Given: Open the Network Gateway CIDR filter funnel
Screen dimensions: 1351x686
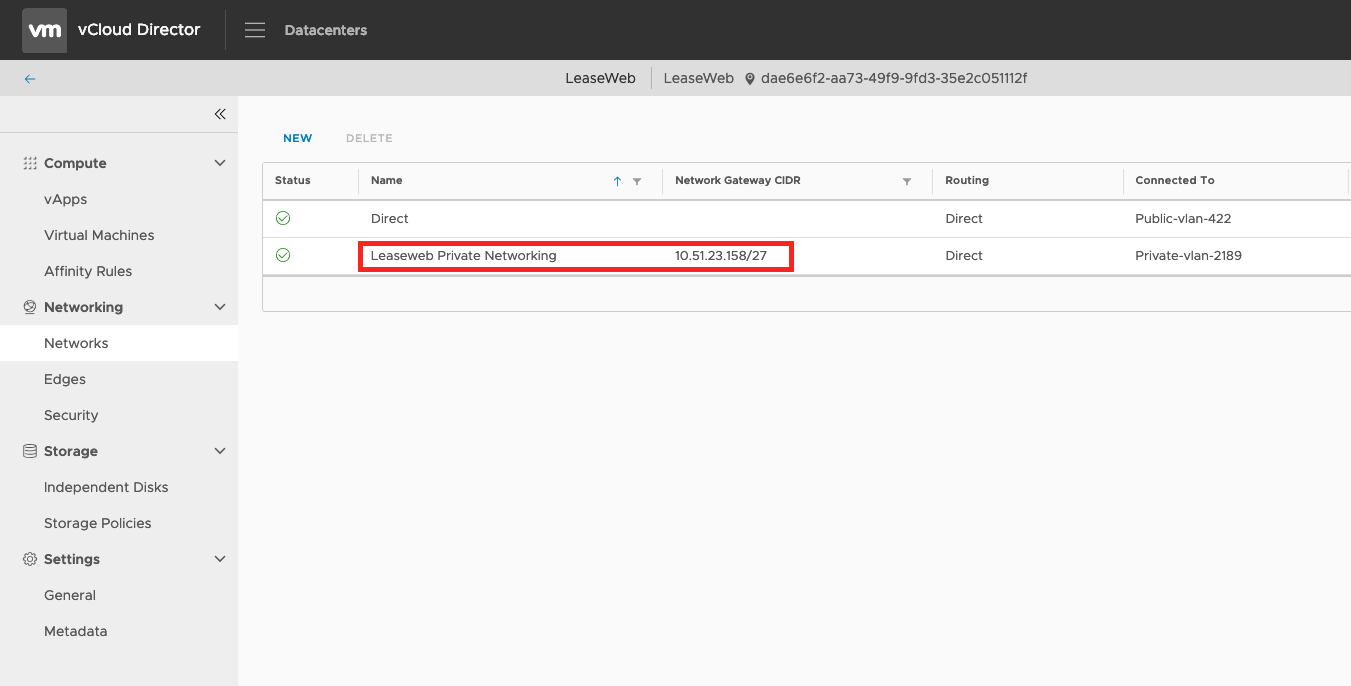Looking at the screenshot, I should (907, 181).
